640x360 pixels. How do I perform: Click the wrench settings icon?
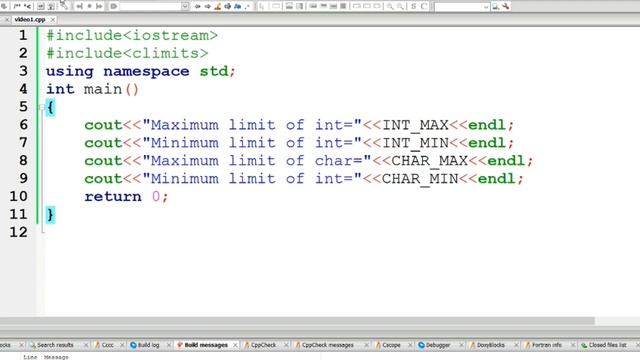pyautogui.click(x=506, y=6)
